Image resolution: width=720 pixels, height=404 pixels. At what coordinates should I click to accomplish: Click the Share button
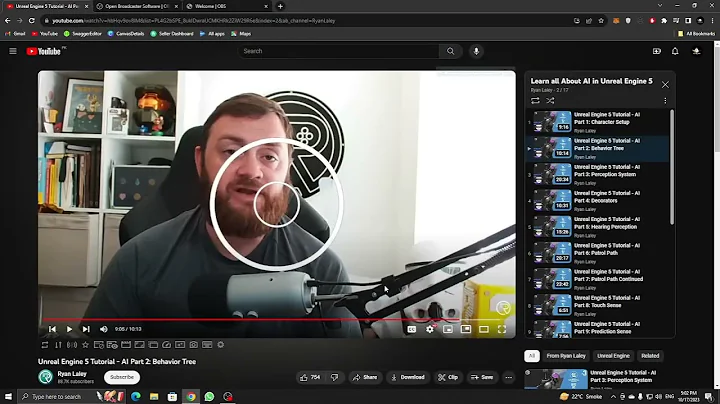point(365,377)
